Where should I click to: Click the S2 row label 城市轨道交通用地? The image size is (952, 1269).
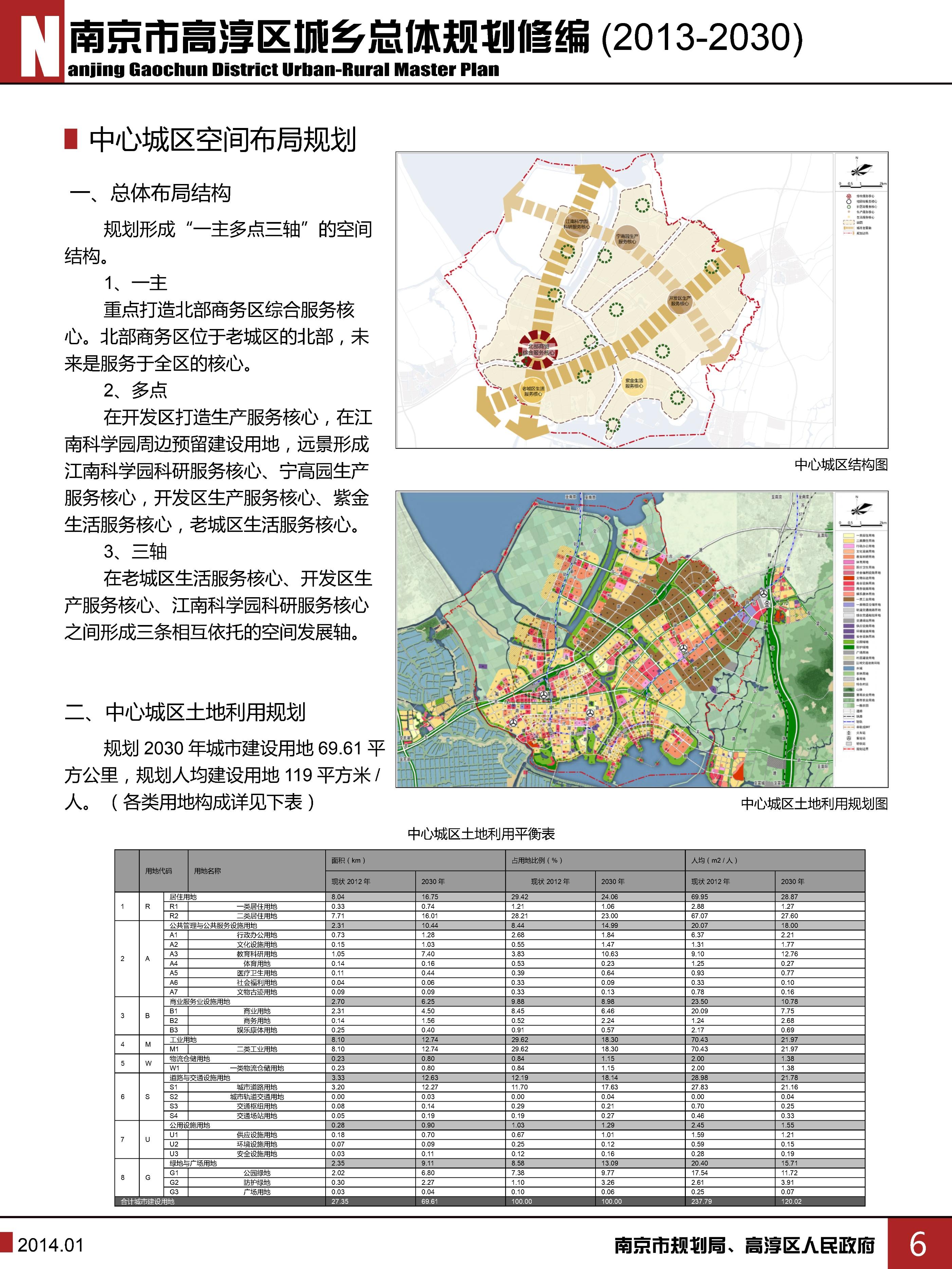257,1096
